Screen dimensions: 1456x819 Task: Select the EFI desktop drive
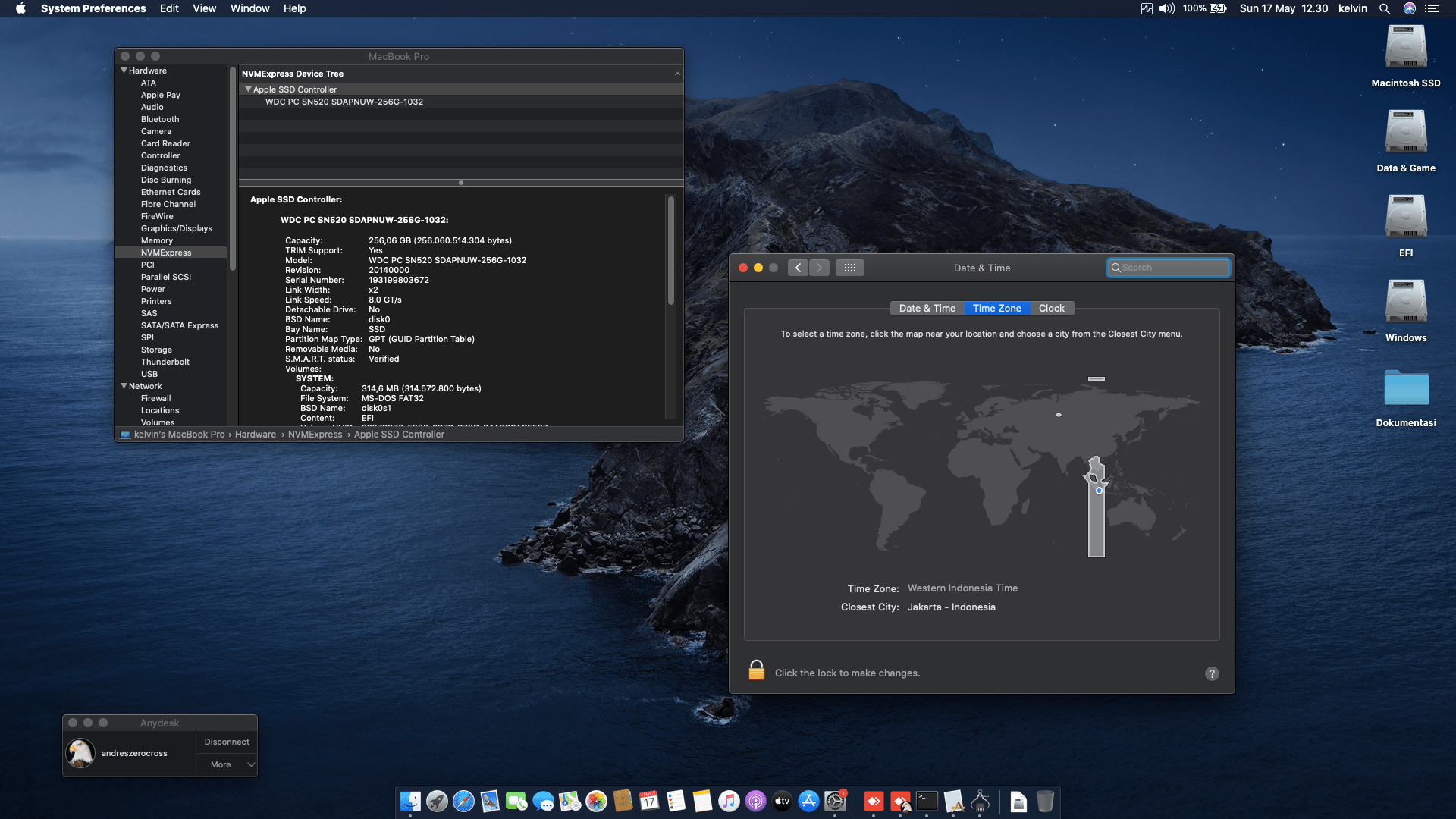point(1406,227)
